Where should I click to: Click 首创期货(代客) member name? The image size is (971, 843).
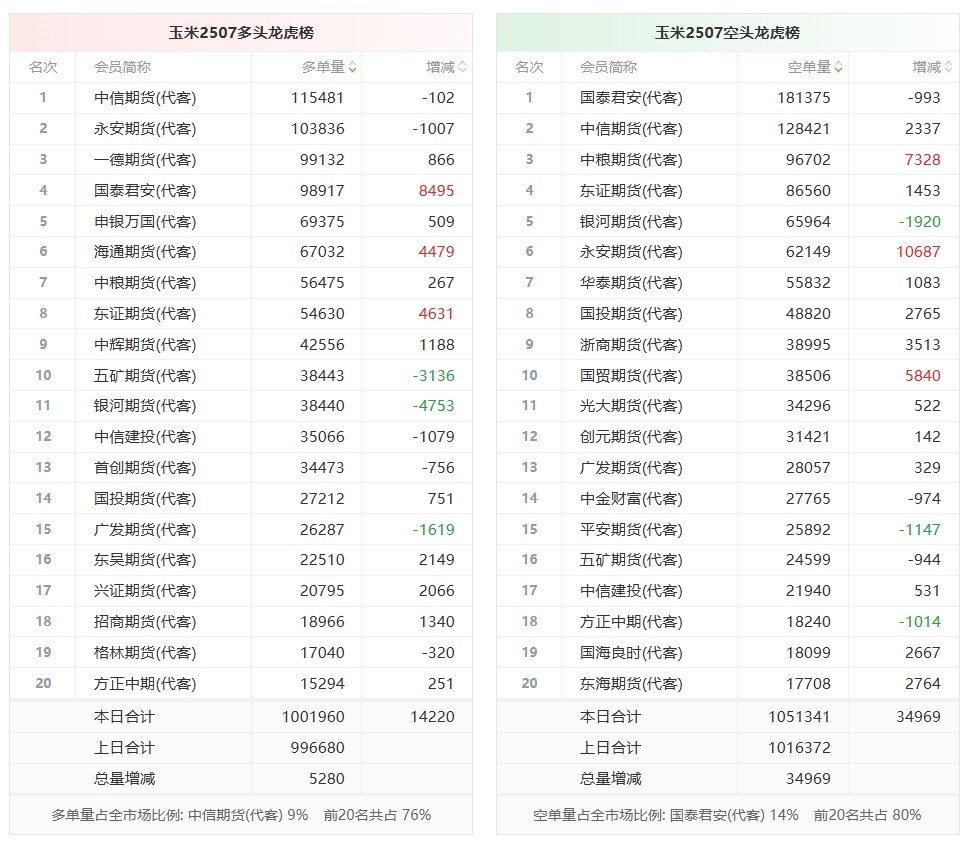pyautogui.click(x=145, y=468)
